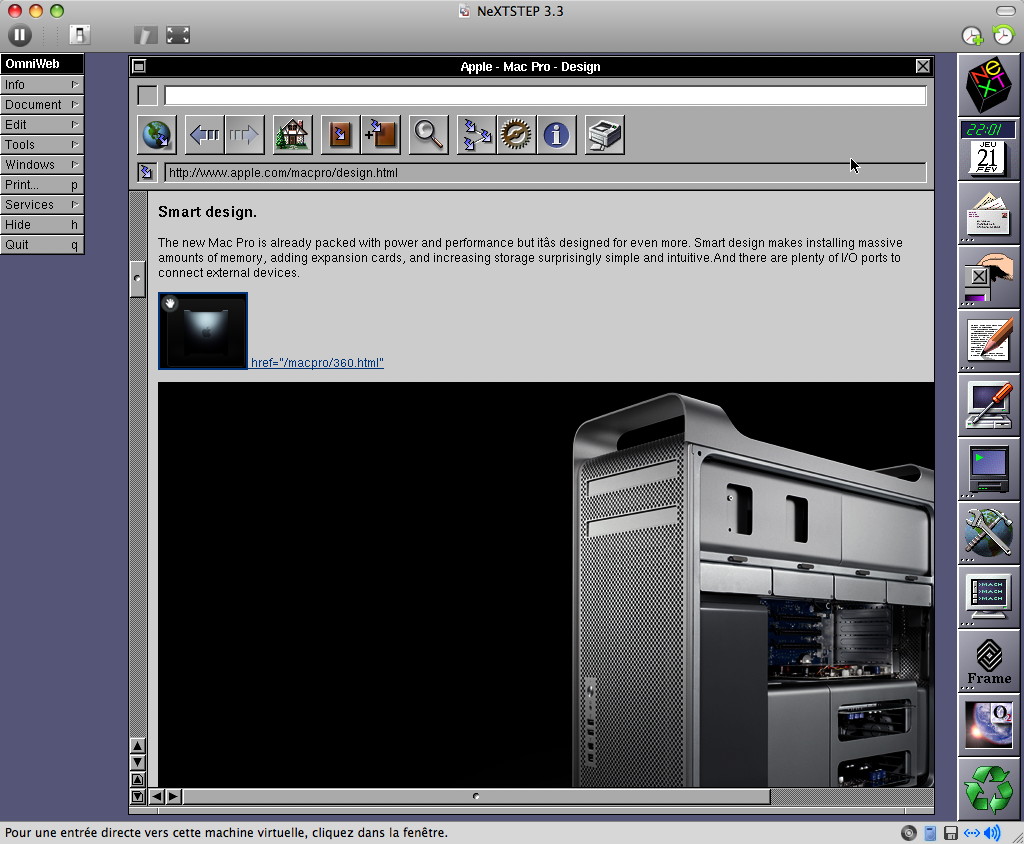
Task: Choose Hide from the OmniWeb menu
Action: (42, 225)
